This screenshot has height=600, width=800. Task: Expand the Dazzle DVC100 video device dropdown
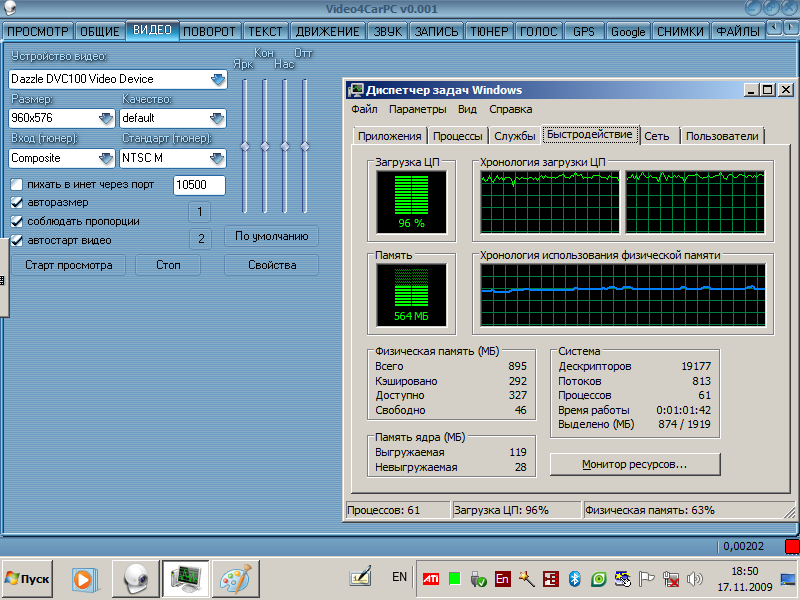pos(218,79)
